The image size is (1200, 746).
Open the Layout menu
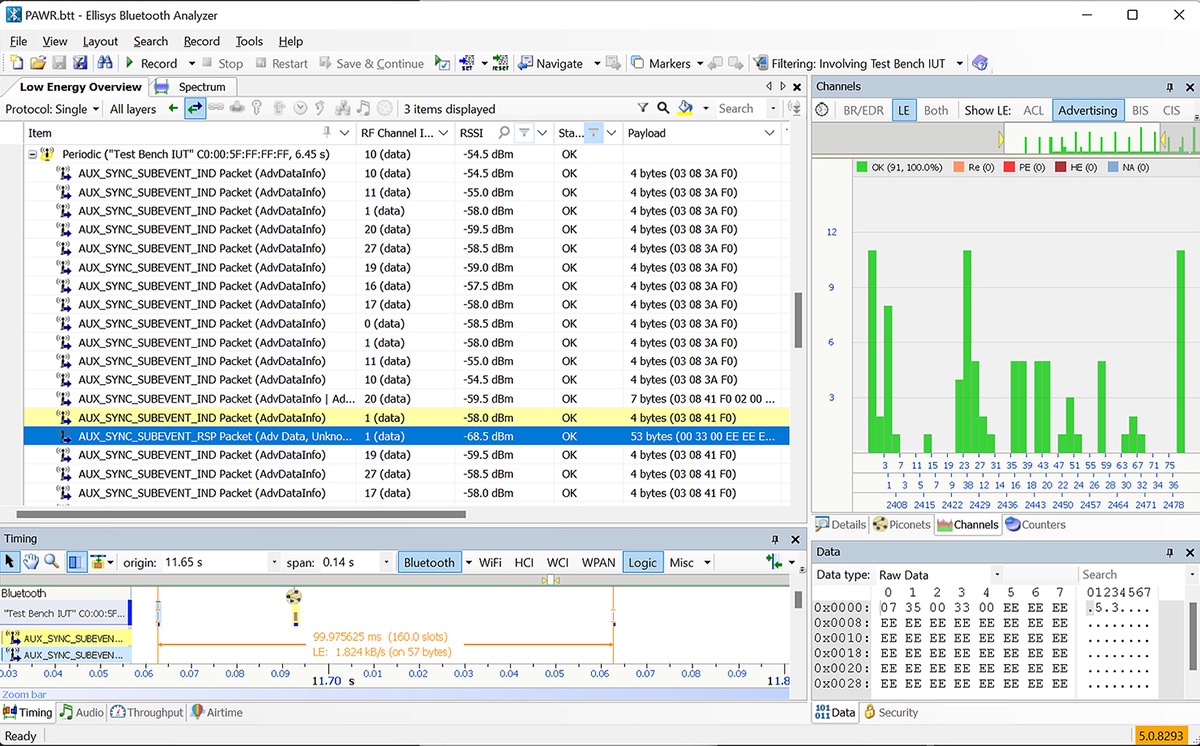(x=100, y=41)
